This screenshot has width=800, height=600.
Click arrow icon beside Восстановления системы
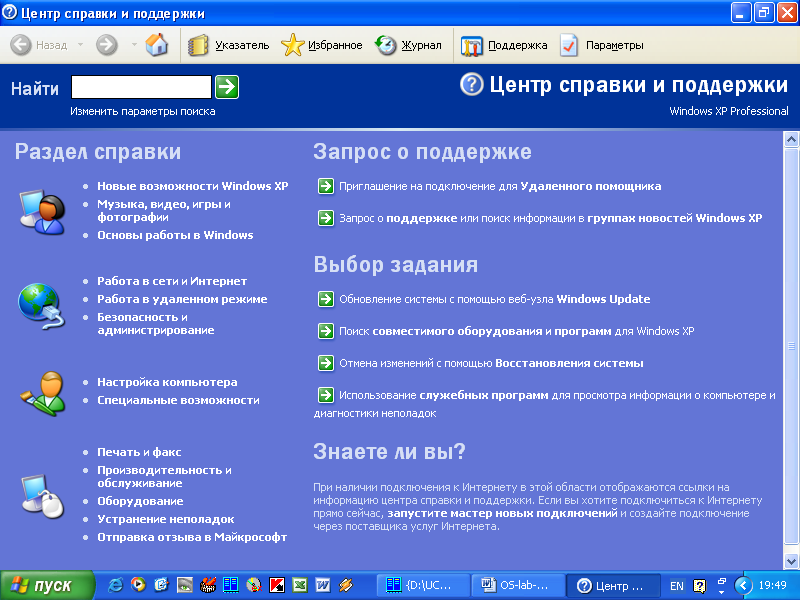click(x=326, y=363)
